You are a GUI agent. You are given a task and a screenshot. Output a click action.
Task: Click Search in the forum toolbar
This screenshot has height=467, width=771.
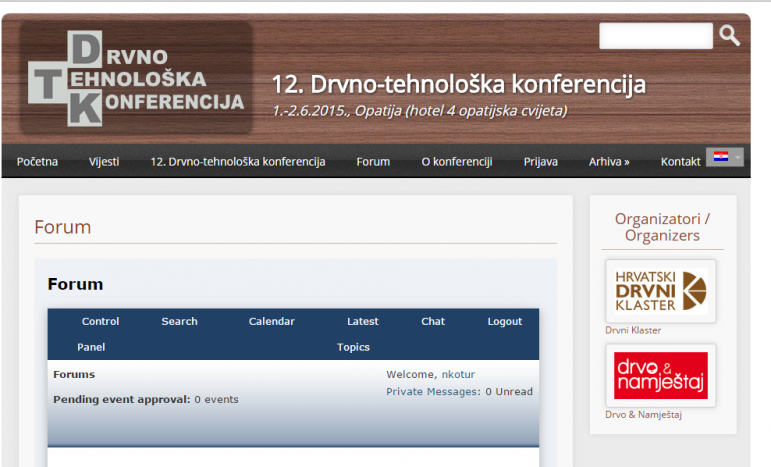[179, 322]
